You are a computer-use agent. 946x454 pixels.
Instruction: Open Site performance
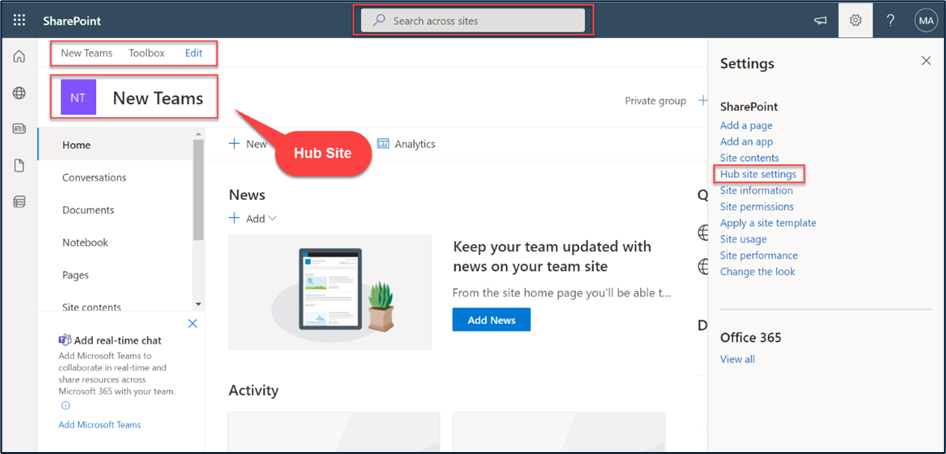[x=759, y=256]
